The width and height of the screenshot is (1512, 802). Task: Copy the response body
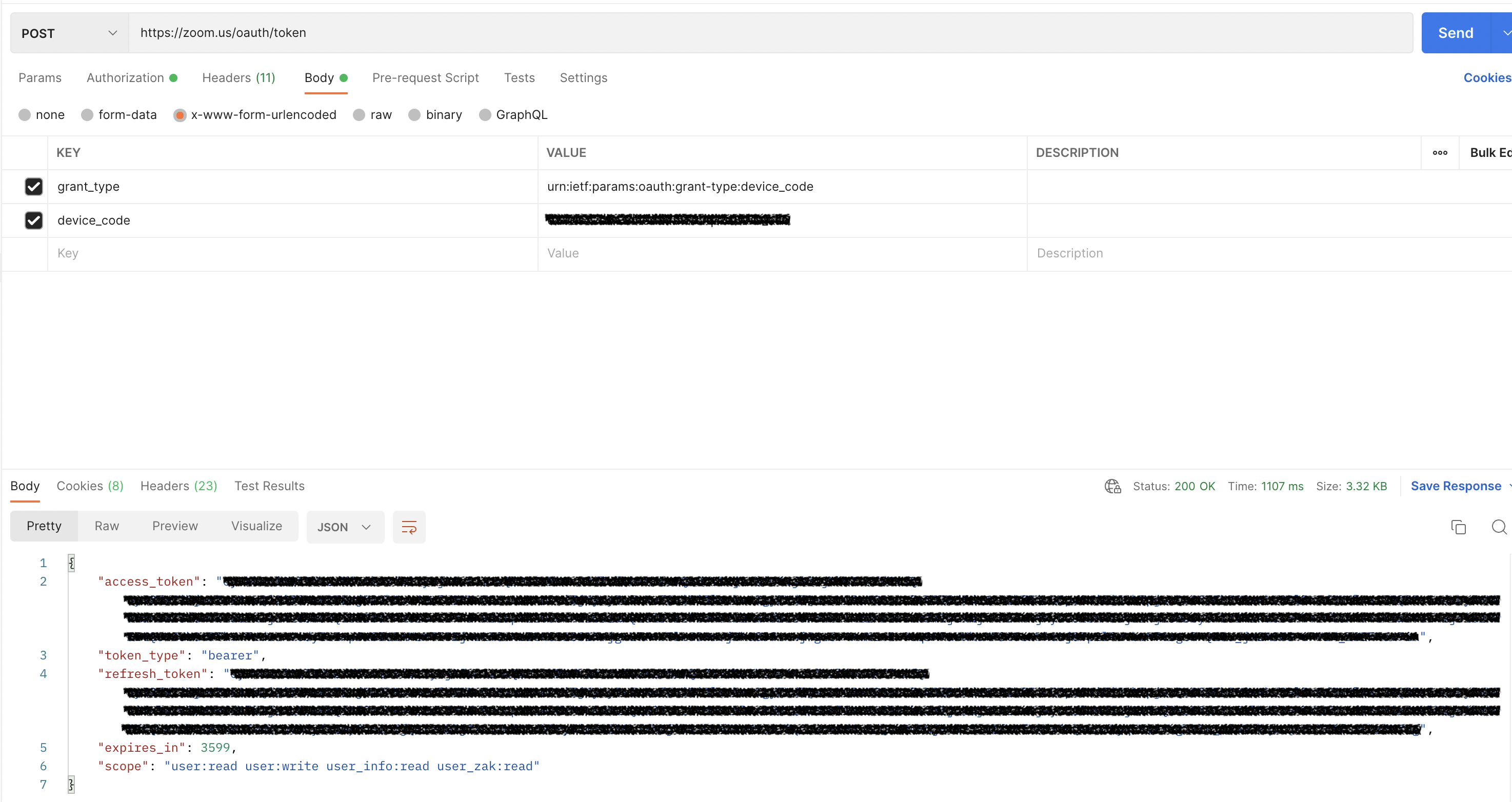pyautogui.click(x=1458, y=527)
